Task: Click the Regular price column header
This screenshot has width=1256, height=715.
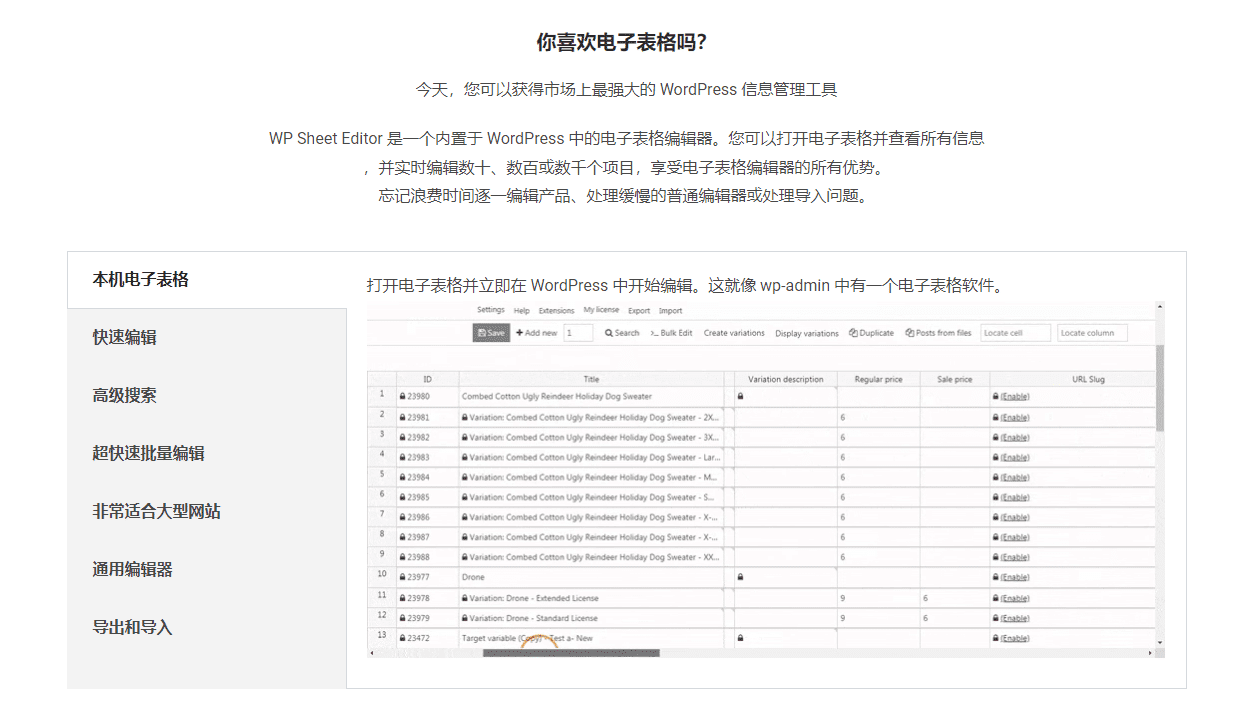Action: click(x=878, y=379)
